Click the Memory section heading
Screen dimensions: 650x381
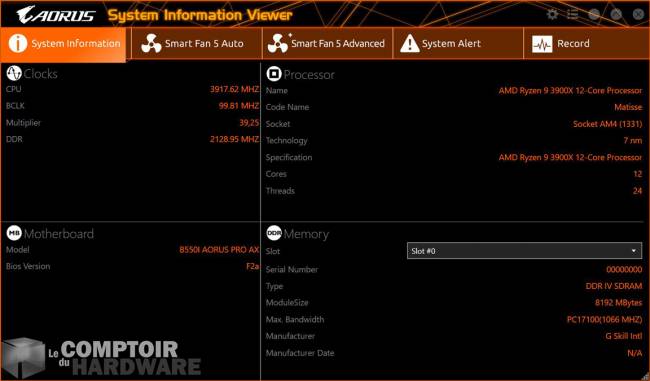tap(306, 234)
